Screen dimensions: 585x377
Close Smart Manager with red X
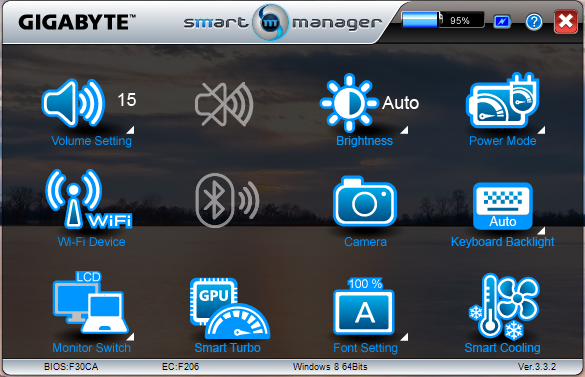coord(566,22)
